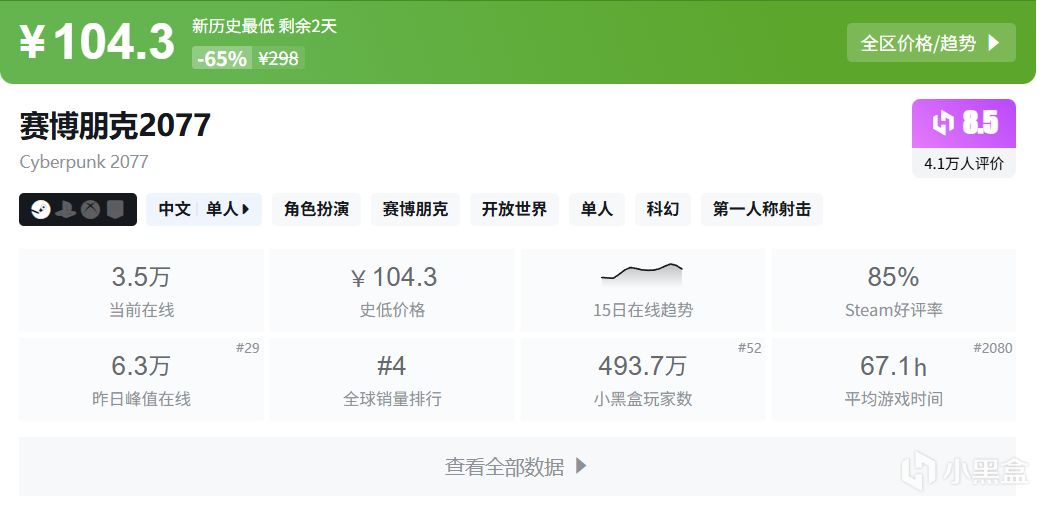Click the 新历史最低 剩余2天 label
The image size is (1059, 505).
point(264,26)
